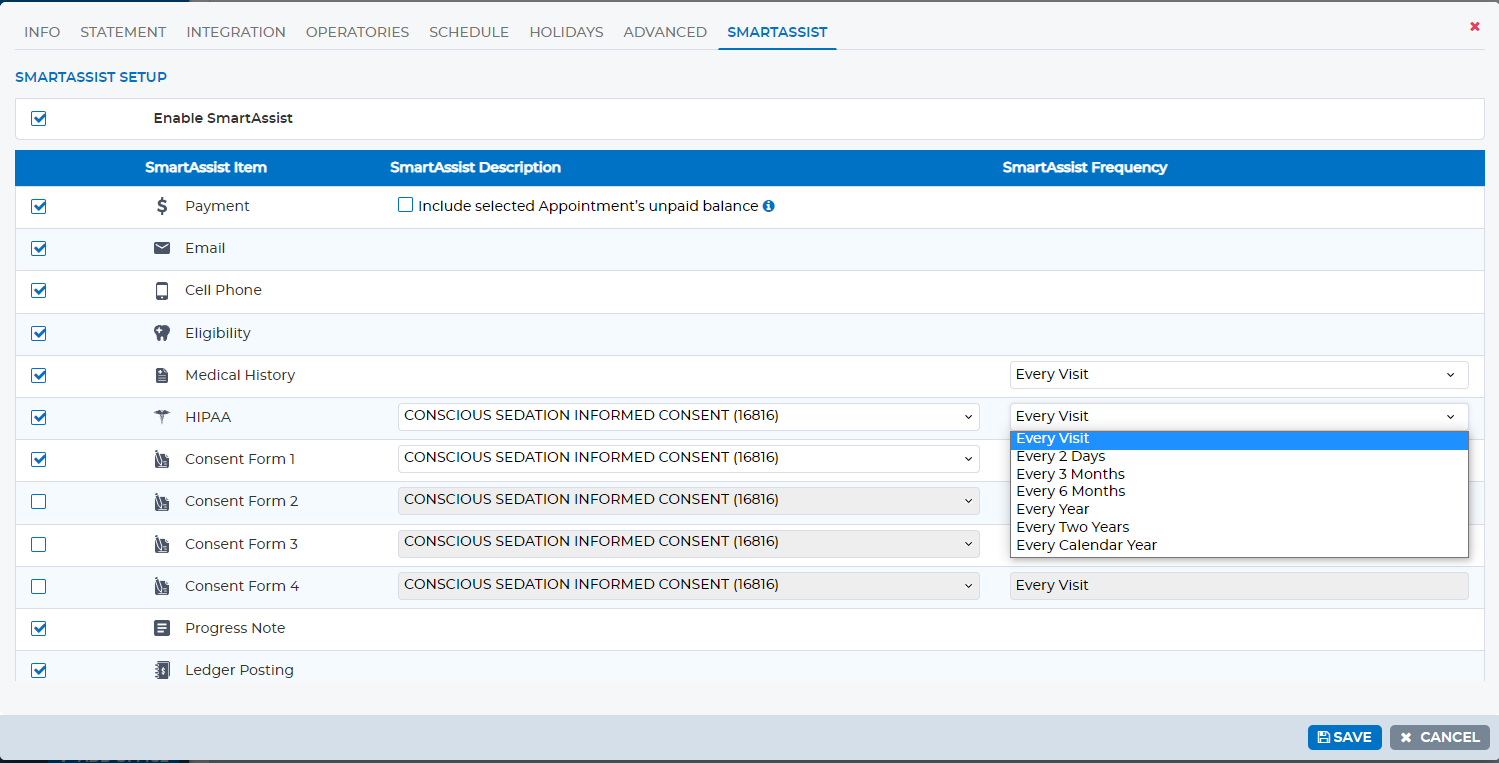Click the Ledger Posting notebook icon
1499x763 pixels.
162,671
